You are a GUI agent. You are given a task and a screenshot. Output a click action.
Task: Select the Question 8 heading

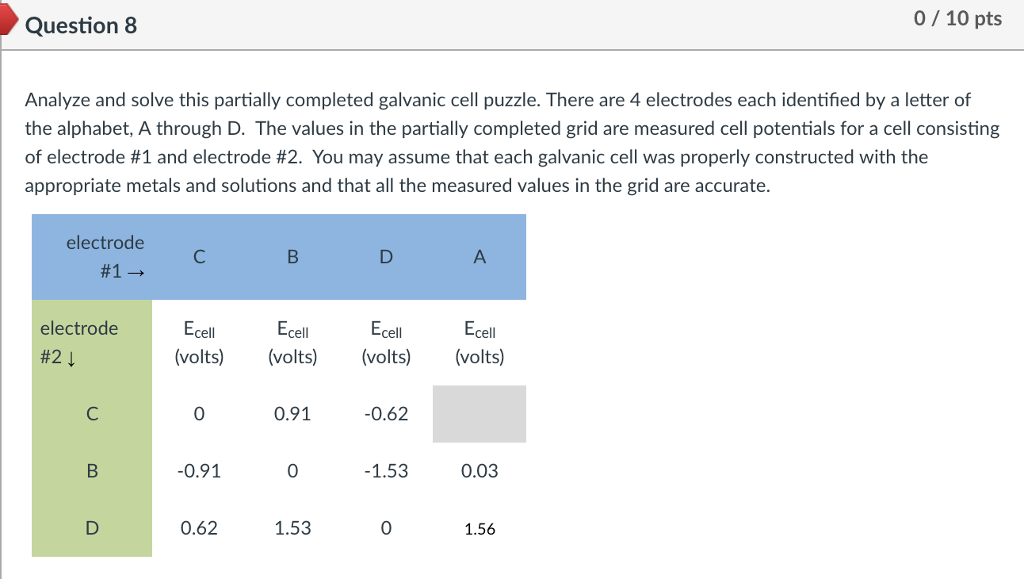[x=81, y=26]
